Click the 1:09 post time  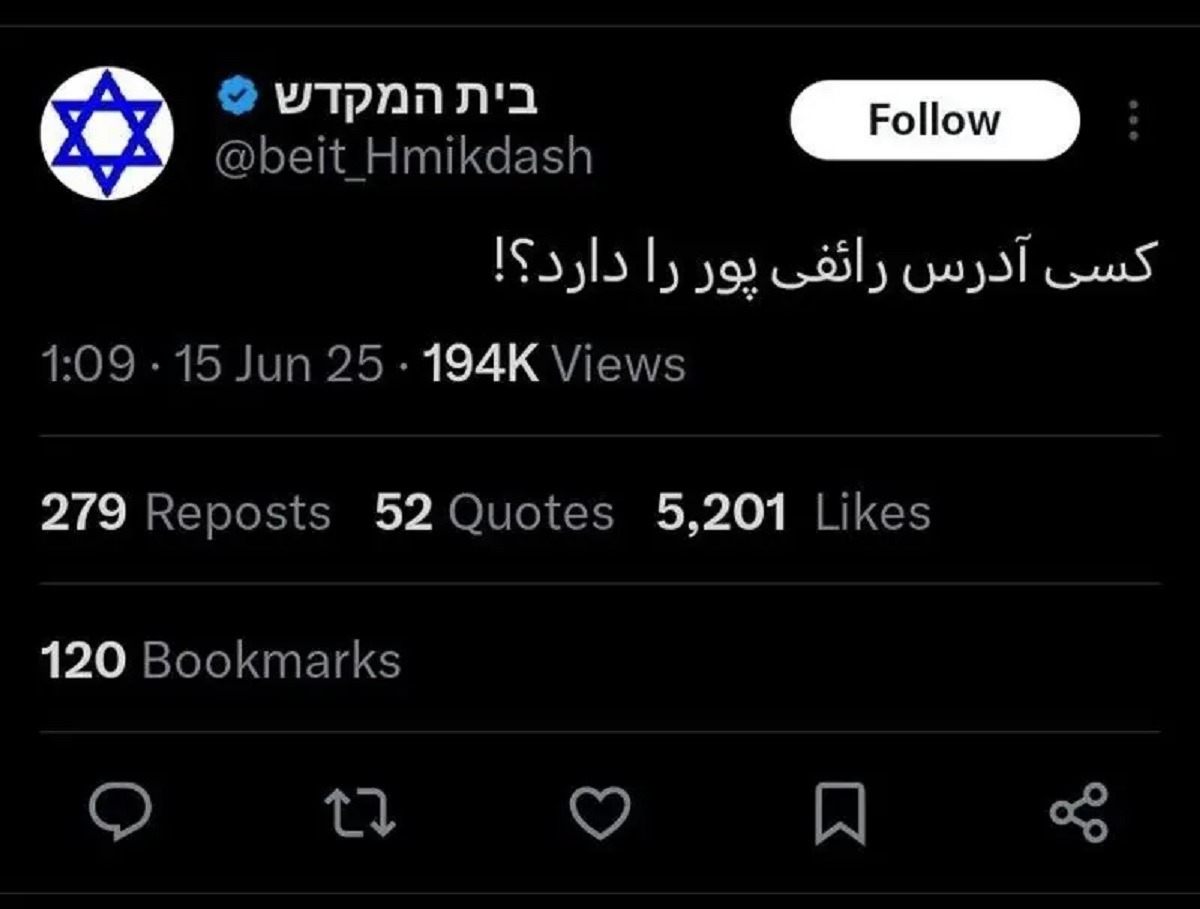pos(87,365)
